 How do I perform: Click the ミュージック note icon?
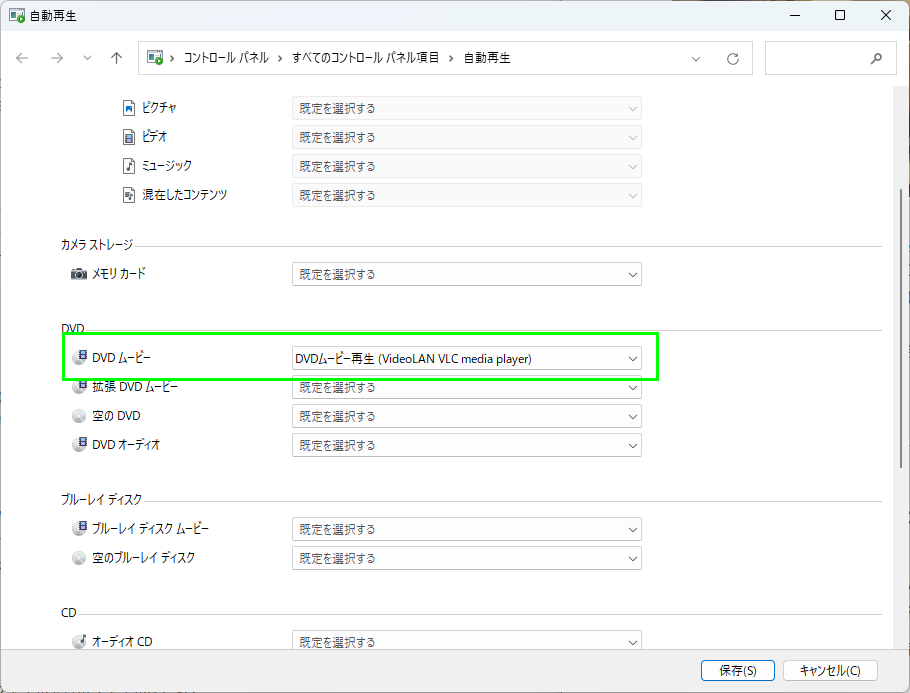pyautogui.click(x=129, y=166)
